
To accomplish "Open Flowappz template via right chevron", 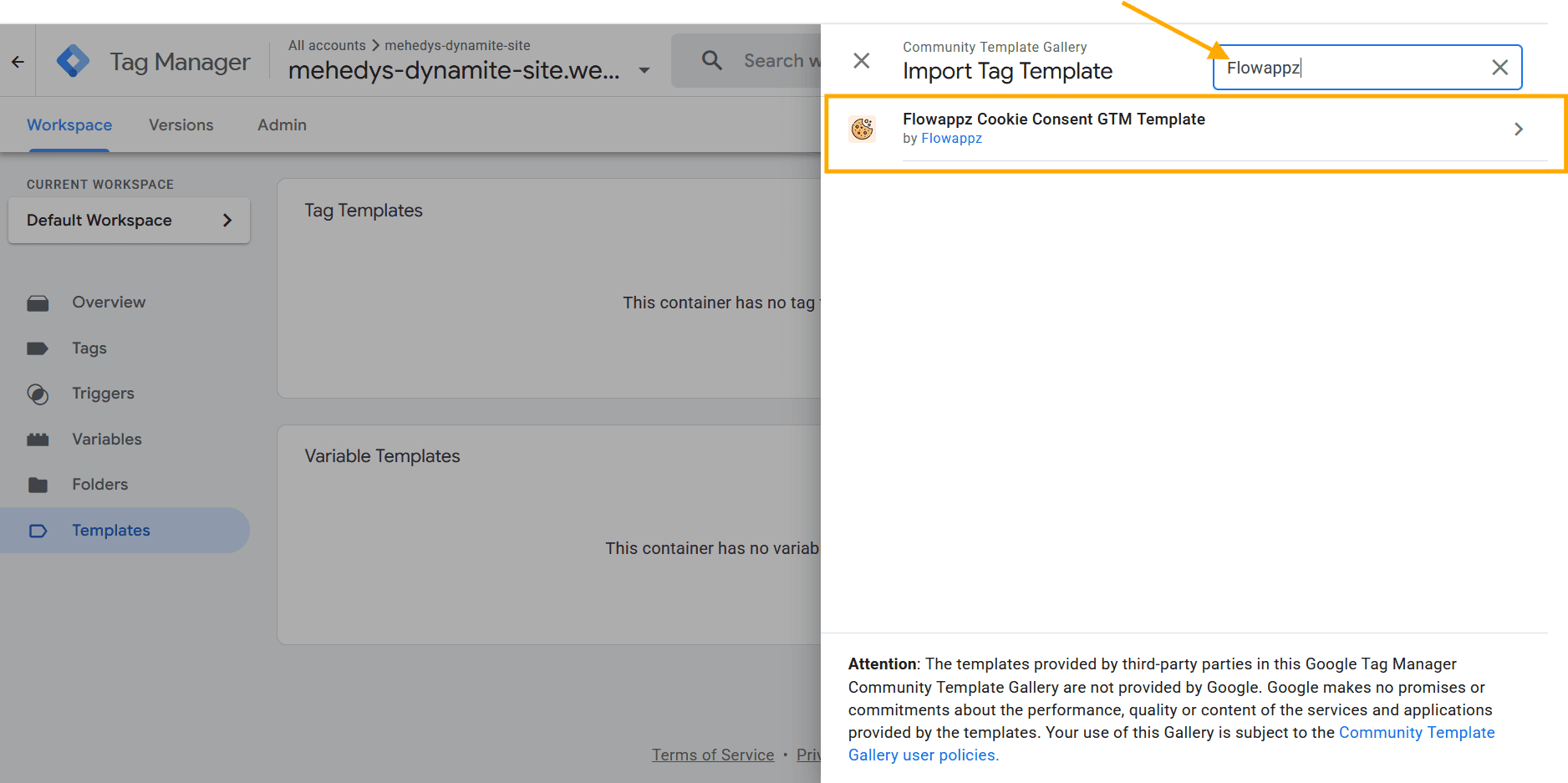I will click(x=1519, y=129).
